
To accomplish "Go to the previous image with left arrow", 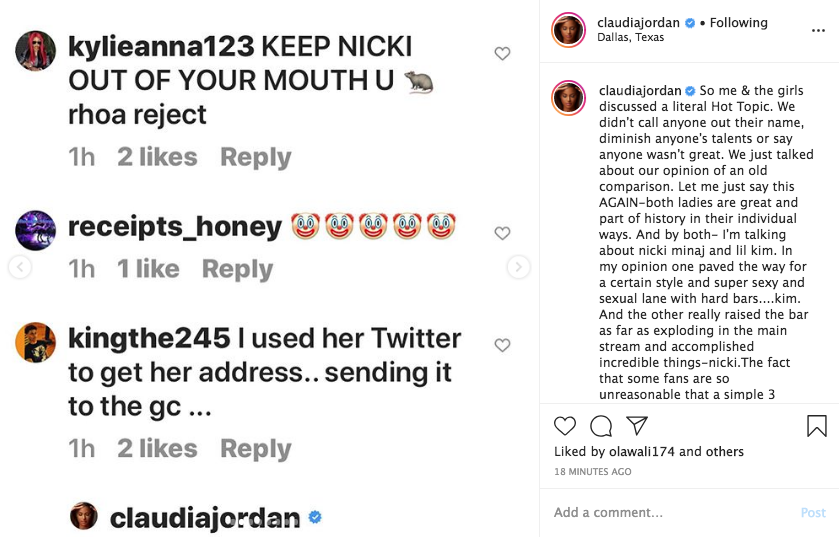I will (x=19, y=267).
